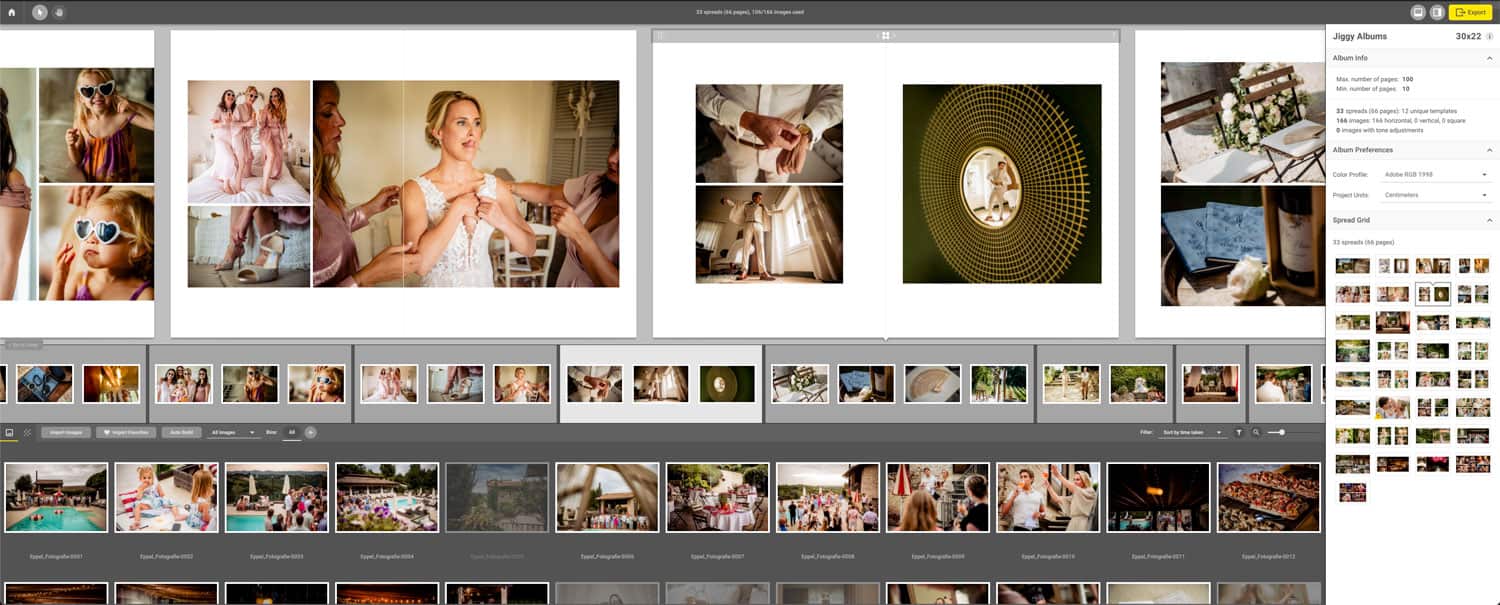Select the pan hand tool
Viewport: 1500px width, 605px height.
coord(58,12)
